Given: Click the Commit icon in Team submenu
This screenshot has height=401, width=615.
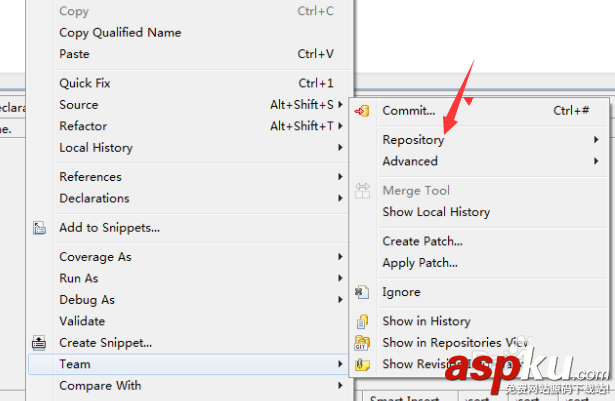Looking at the screenshot, I should [362, 111].
